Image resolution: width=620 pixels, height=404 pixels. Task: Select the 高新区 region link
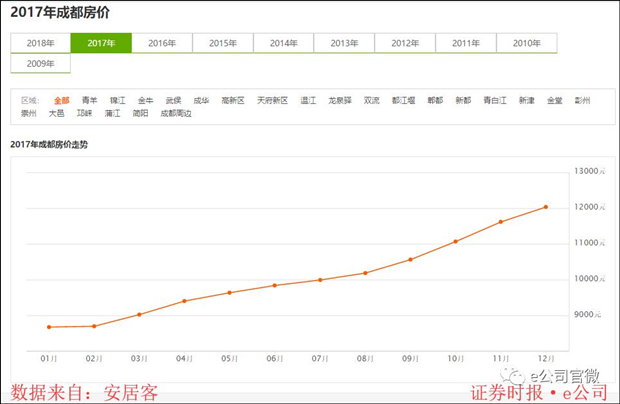pyautogui.click(x=233, y=100)
